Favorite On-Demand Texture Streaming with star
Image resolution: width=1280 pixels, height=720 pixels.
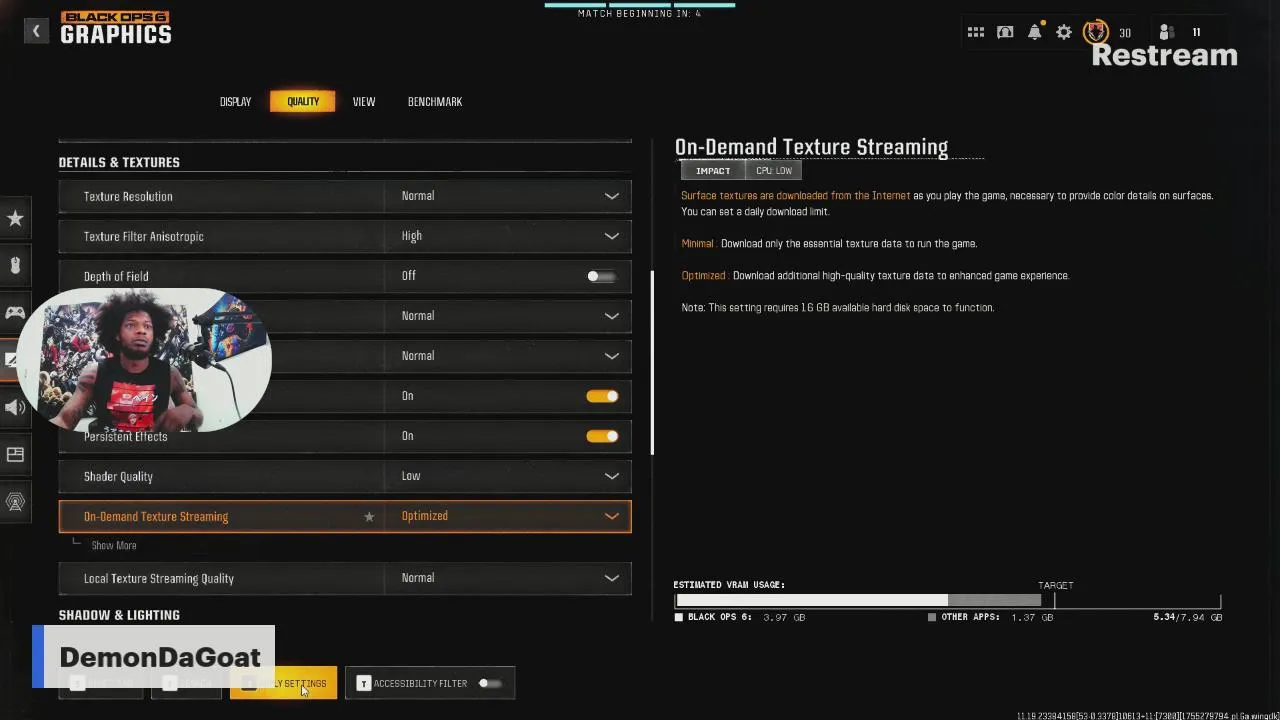pos(369,517)
